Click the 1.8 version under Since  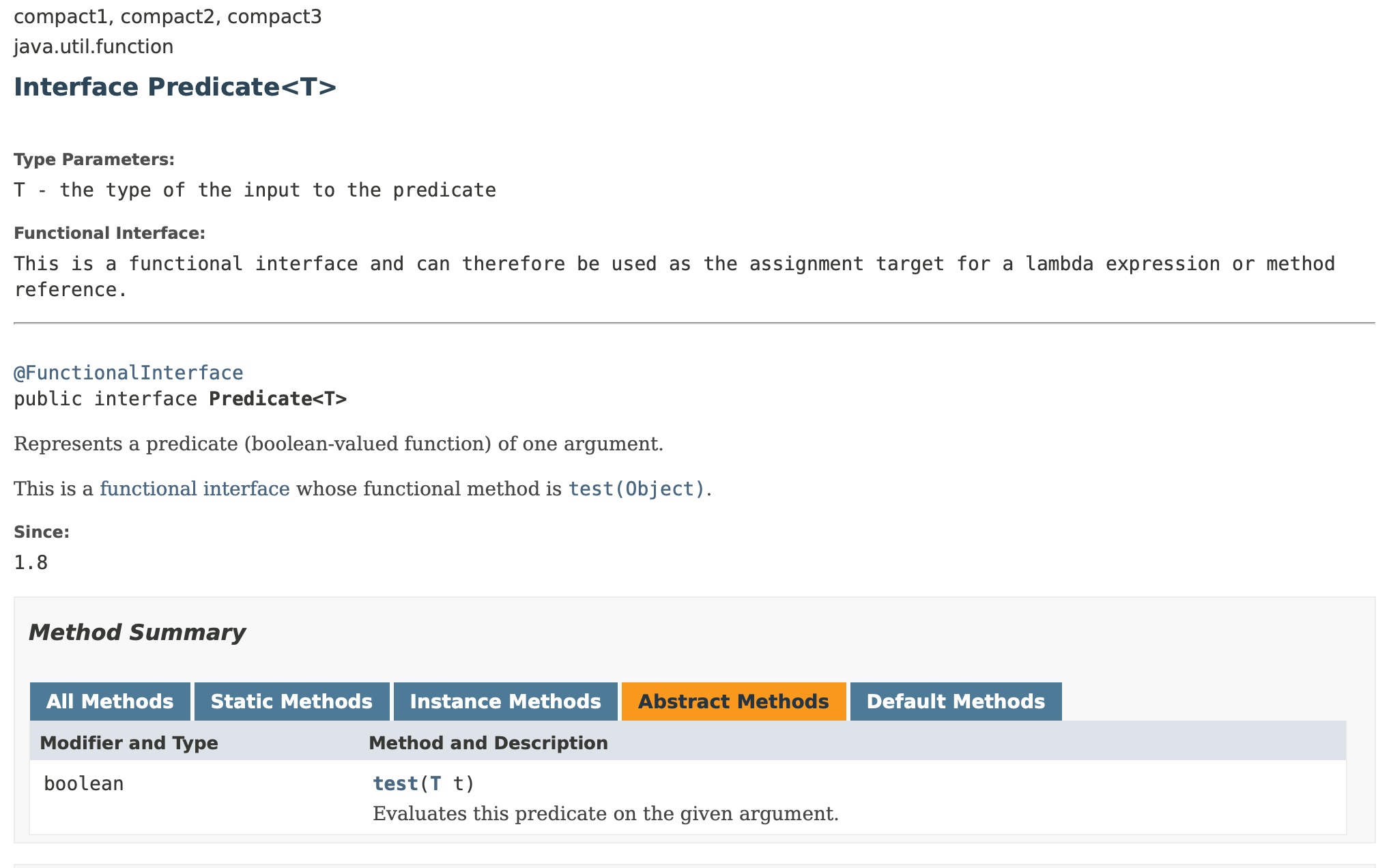pos(31,562)
